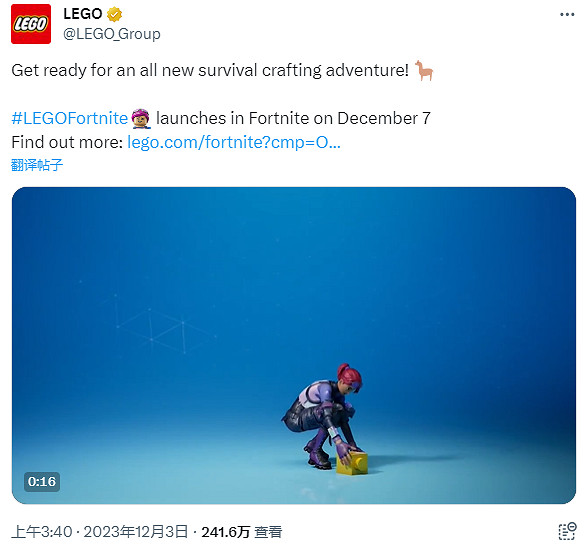Viewport: 588px width, 545px height.
Task: Click the faint triangle pattern in video
Action: pyautogui.click(x=165, y=324)
